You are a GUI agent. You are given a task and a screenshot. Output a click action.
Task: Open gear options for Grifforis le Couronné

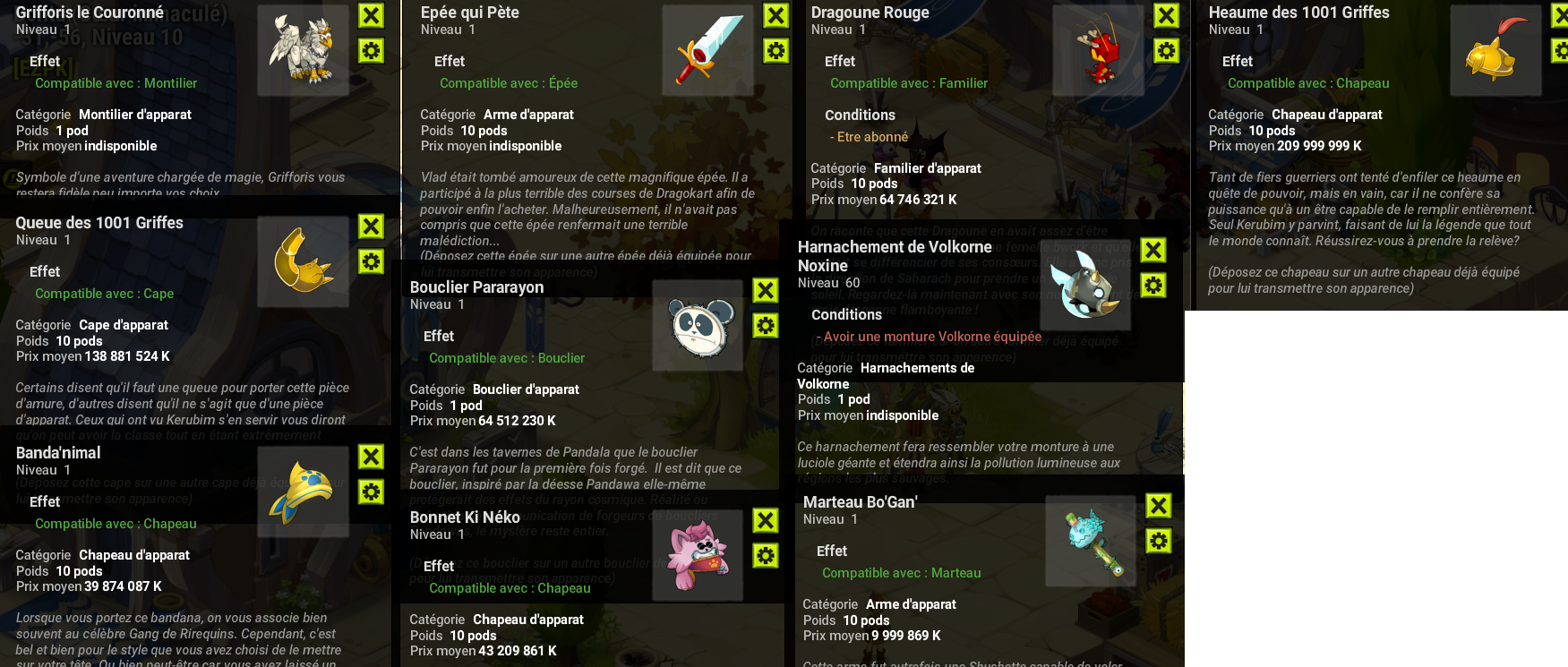pos(371,50)
